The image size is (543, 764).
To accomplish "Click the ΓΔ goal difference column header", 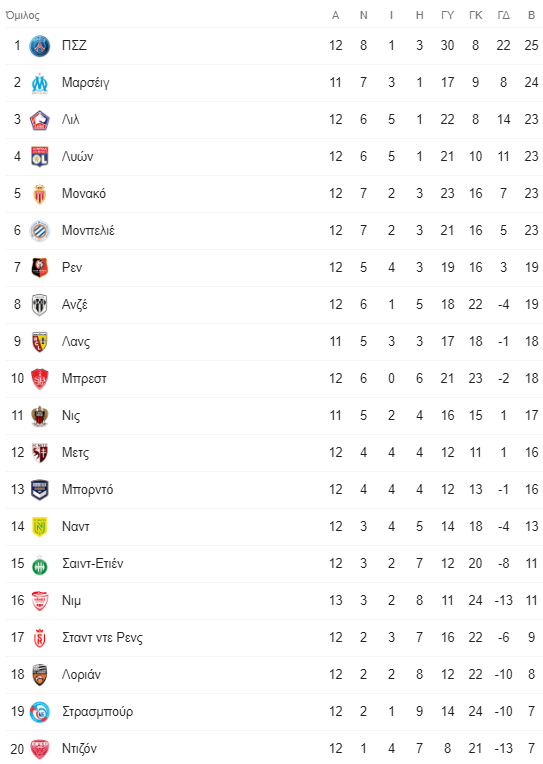I will point(504,16).
